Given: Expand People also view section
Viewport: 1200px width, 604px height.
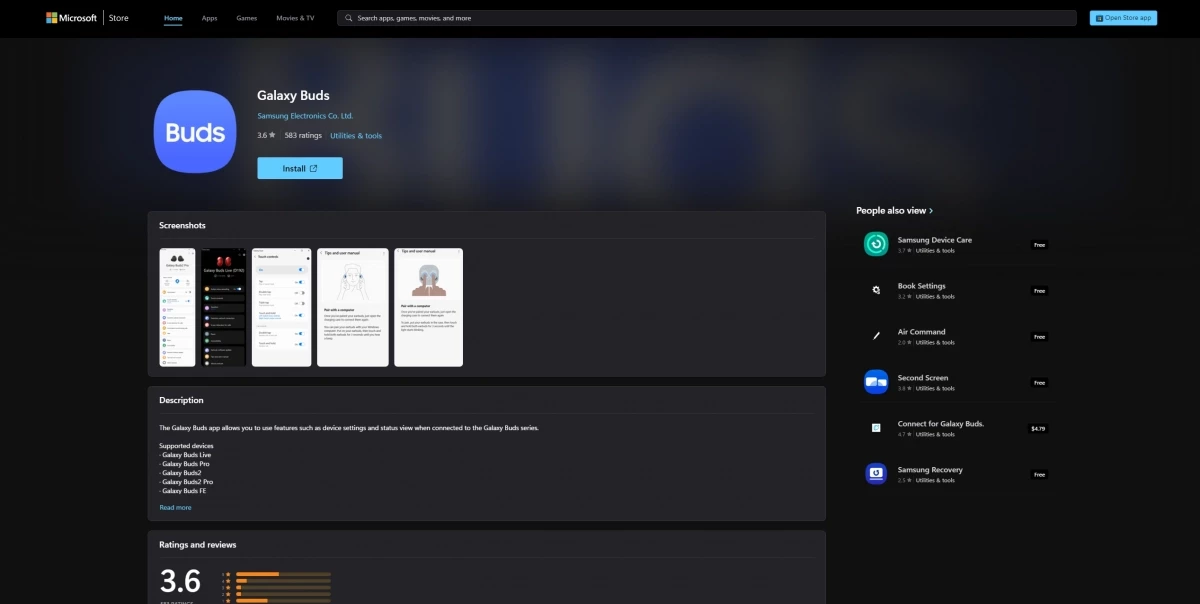Looking at the screenshot, I should click(x=895, y=211).
